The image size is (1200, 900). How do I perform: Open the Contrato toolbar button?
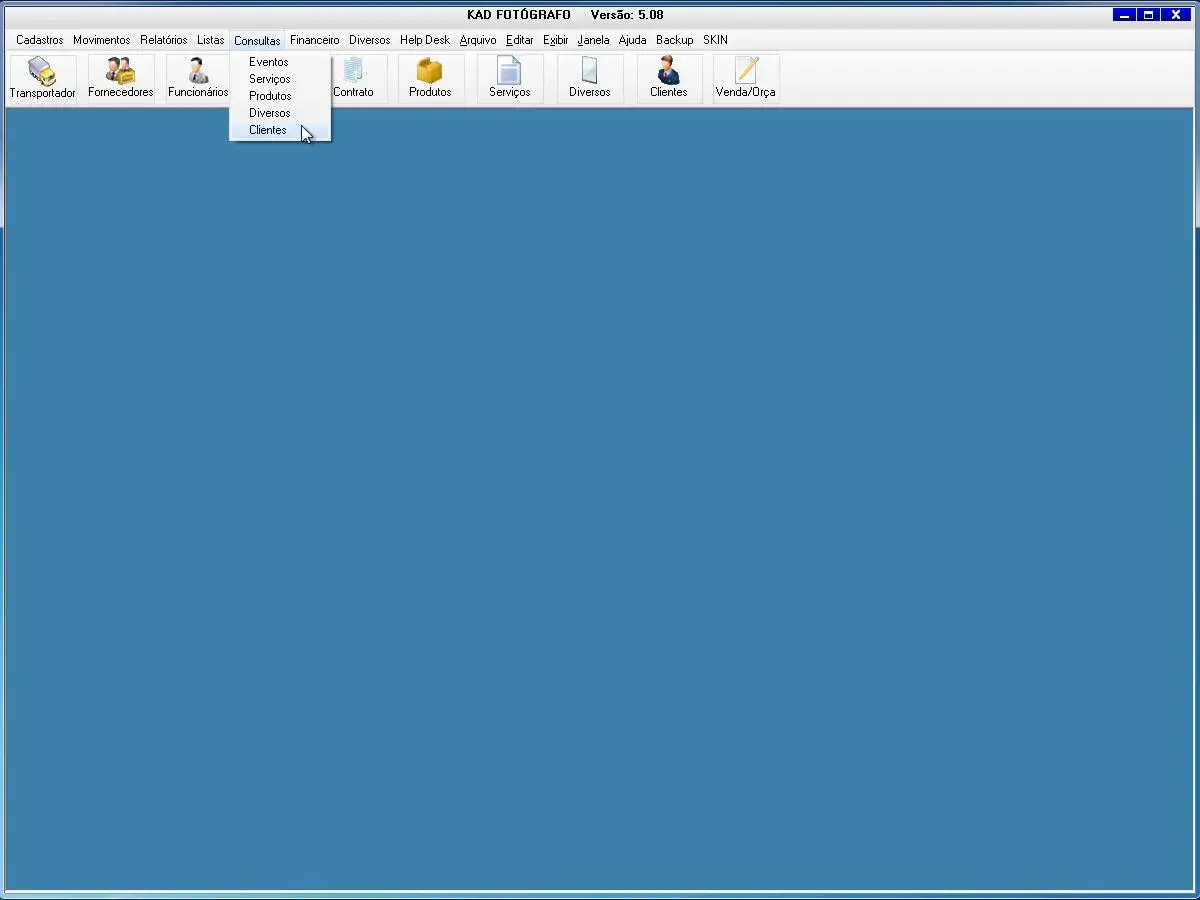tap(353, 78)
